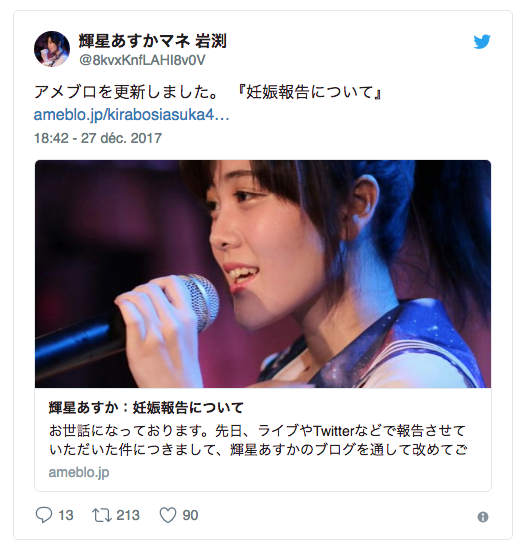
Task: Click card title 輝星あすか：妊娠報告について
Action: pyautogui.click(x=146, y=408)
